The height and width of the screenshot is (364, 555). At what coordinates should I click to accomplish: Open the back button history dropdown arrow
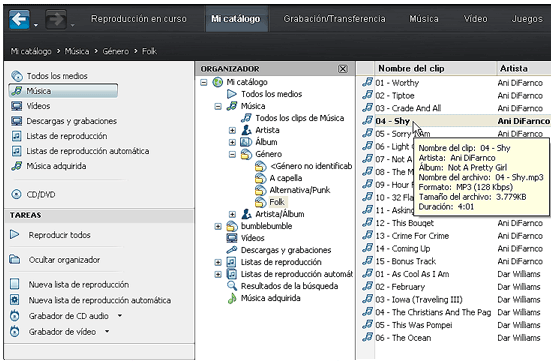(x=36, y=25)
